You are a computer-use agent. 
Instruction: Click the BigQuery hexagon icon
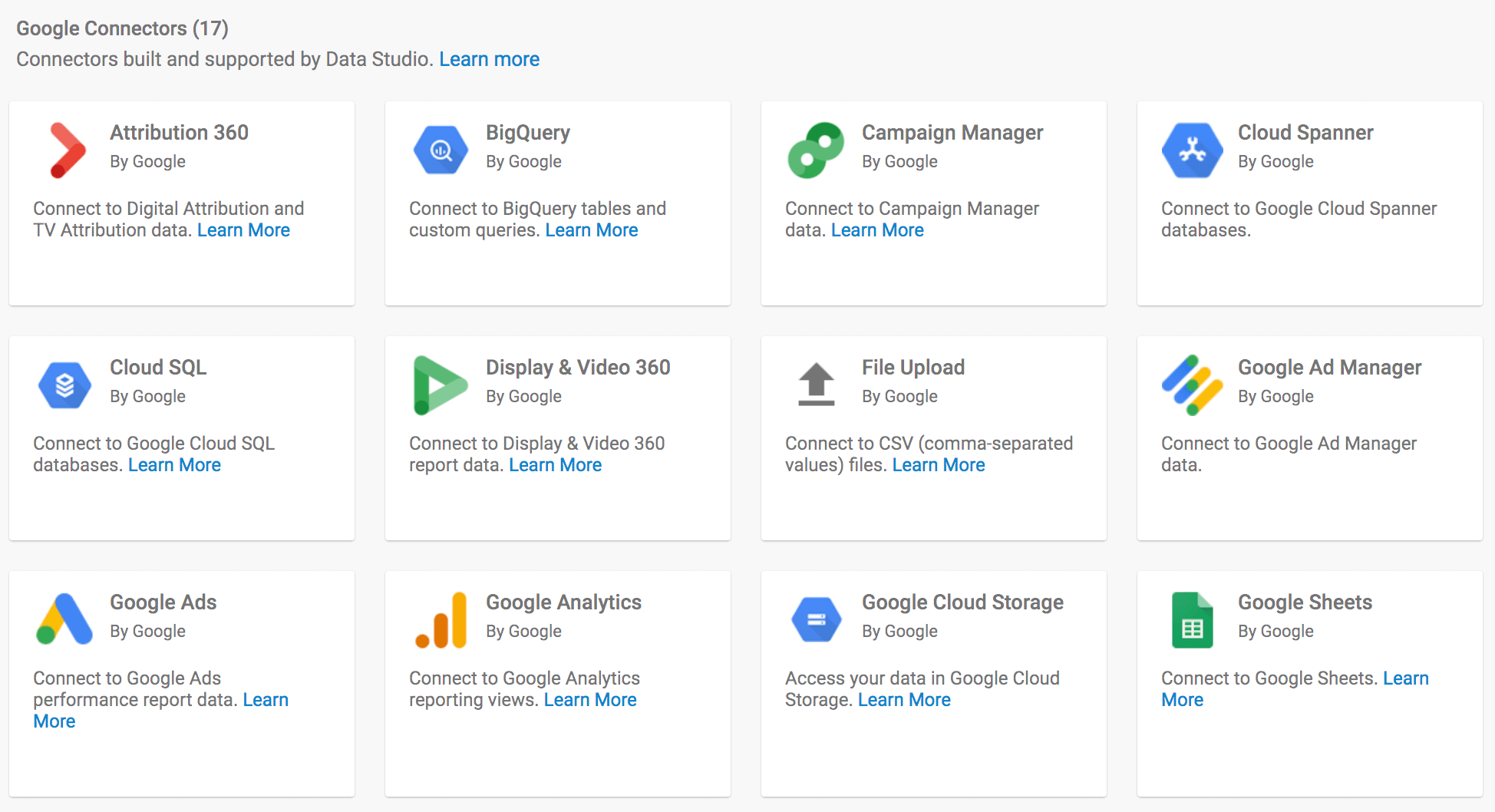click(441, 150)
